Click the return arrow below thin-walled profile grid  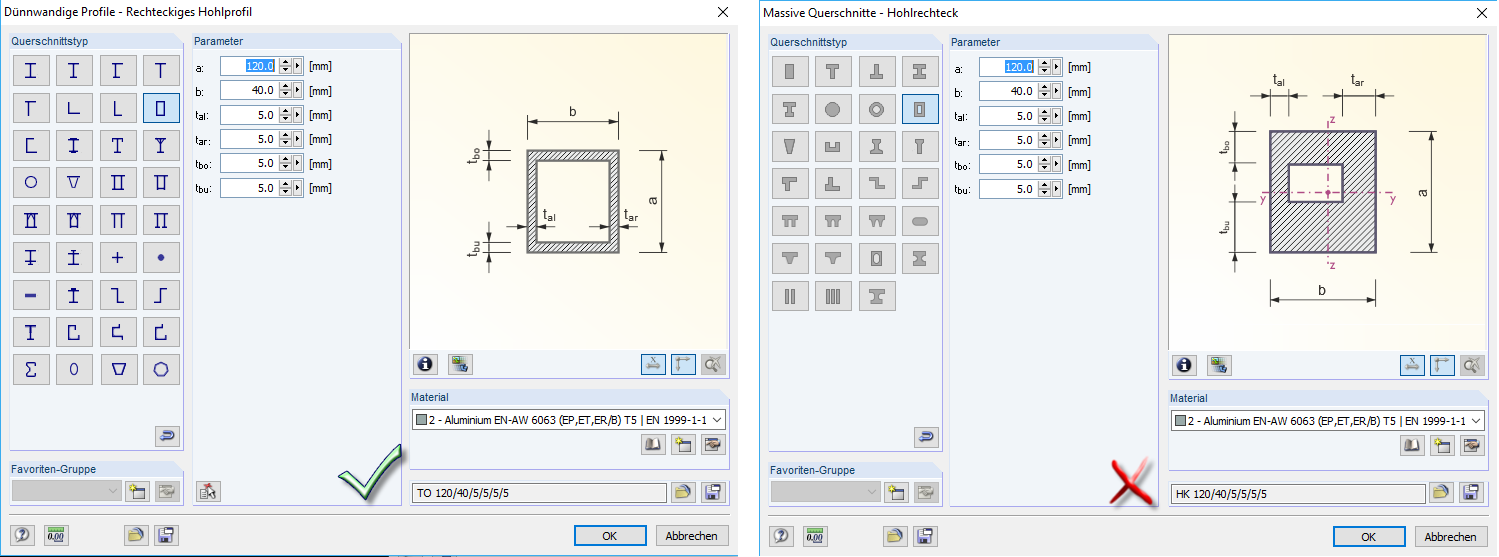point(167,436)
